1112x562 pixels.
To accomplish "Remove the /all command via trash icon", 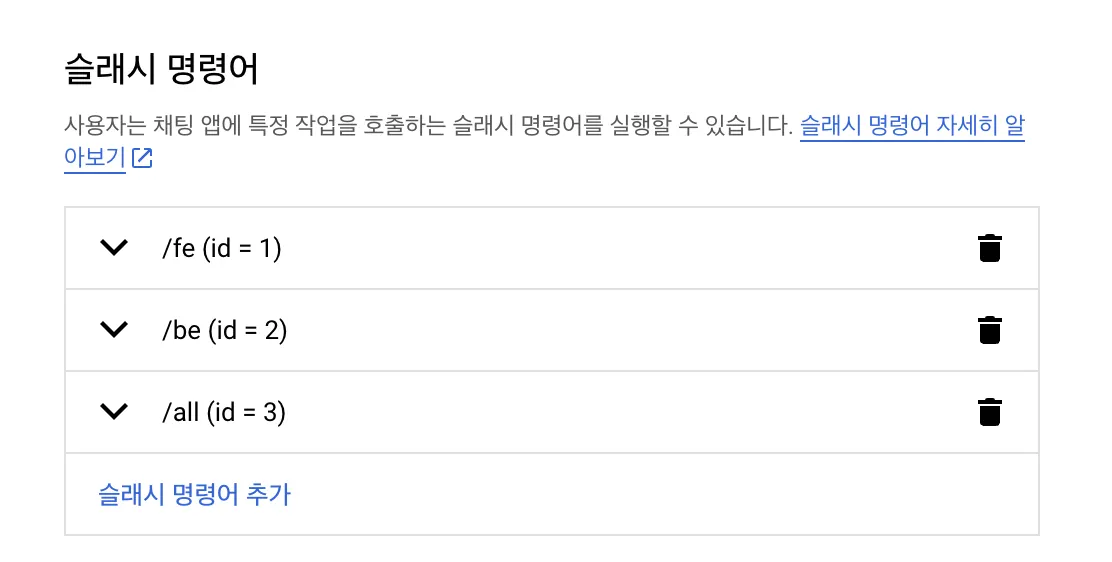I will 989,412.
